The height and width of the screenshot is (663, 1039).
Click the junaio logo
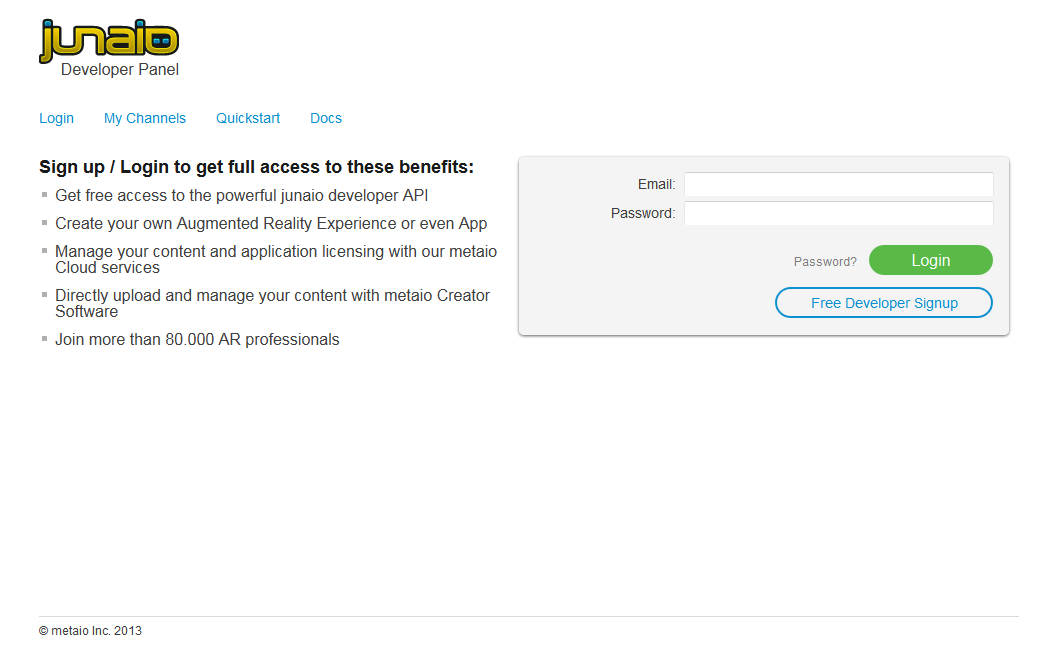(109, 40)
